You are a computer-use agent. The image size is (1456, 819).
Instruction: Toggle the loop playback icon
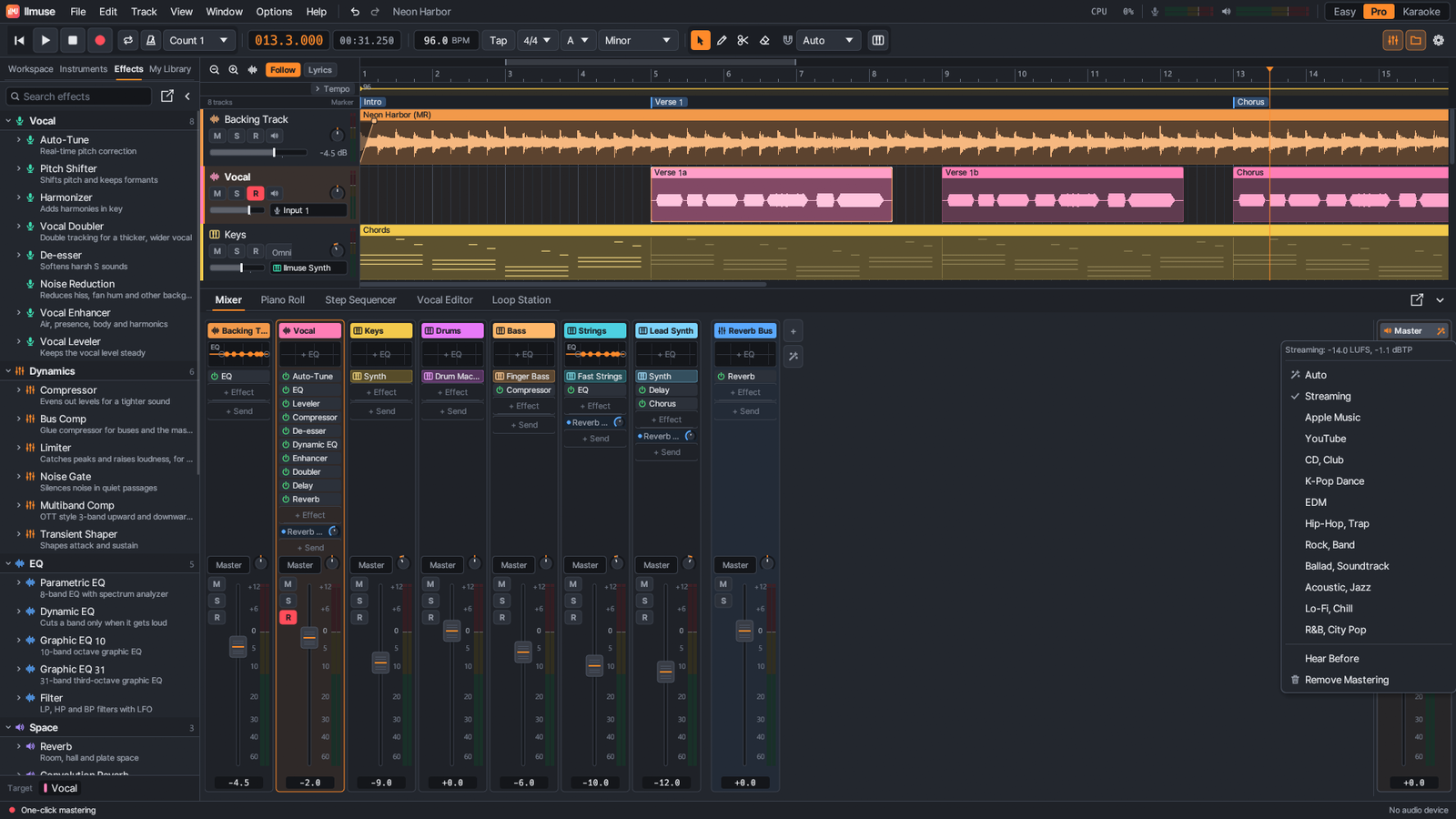128,40
